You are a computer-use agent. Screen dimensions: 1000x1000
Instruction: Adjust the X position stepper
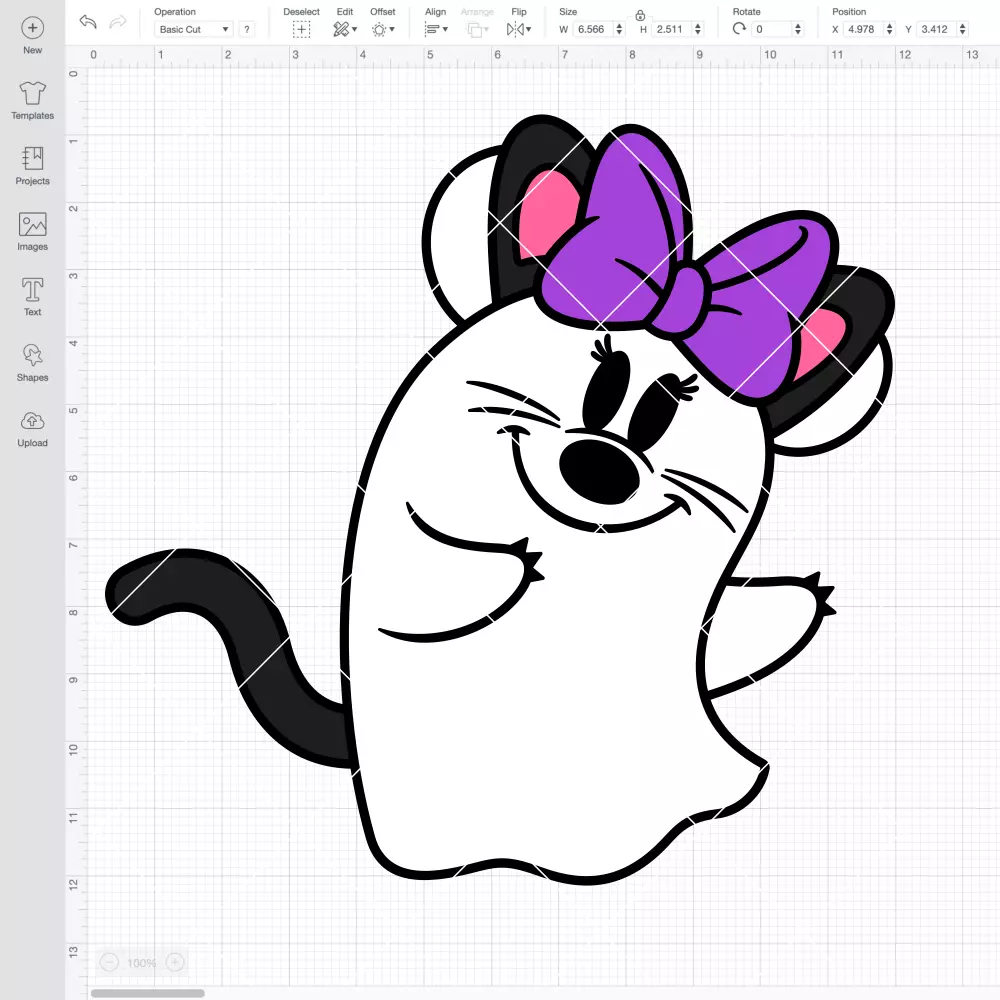coord(890,29)
